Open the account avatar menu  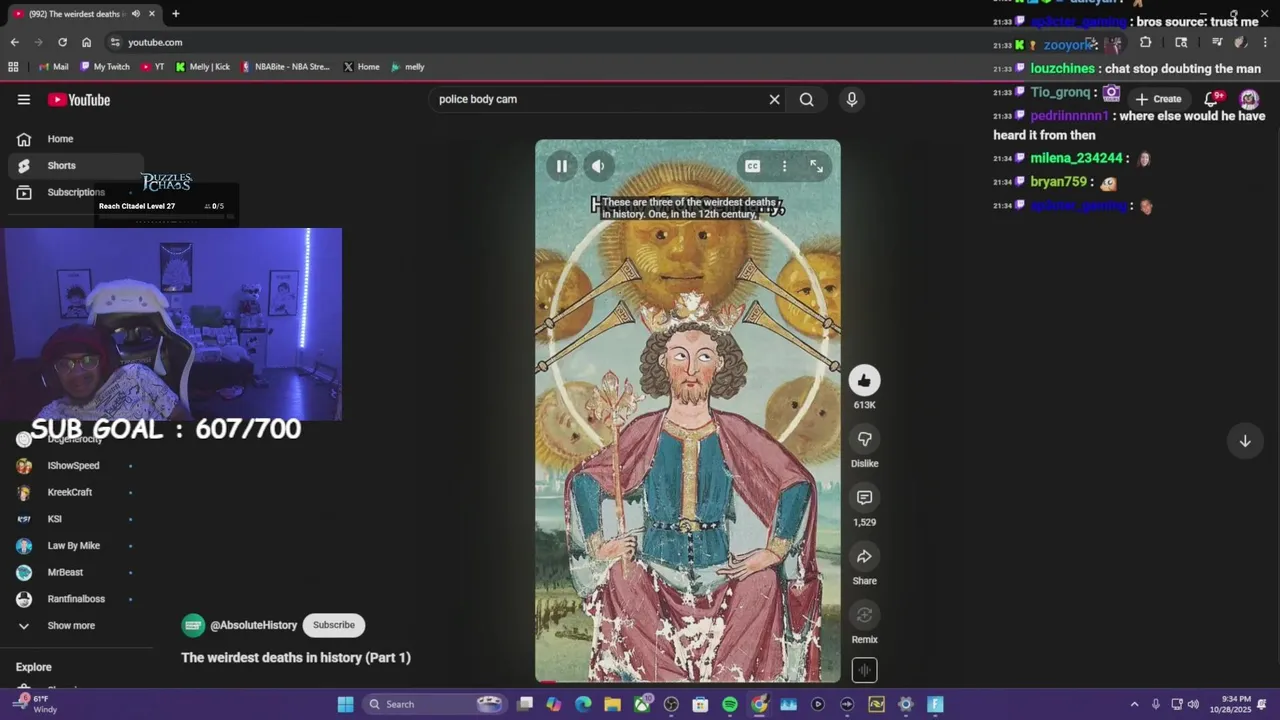(1249, 99)
